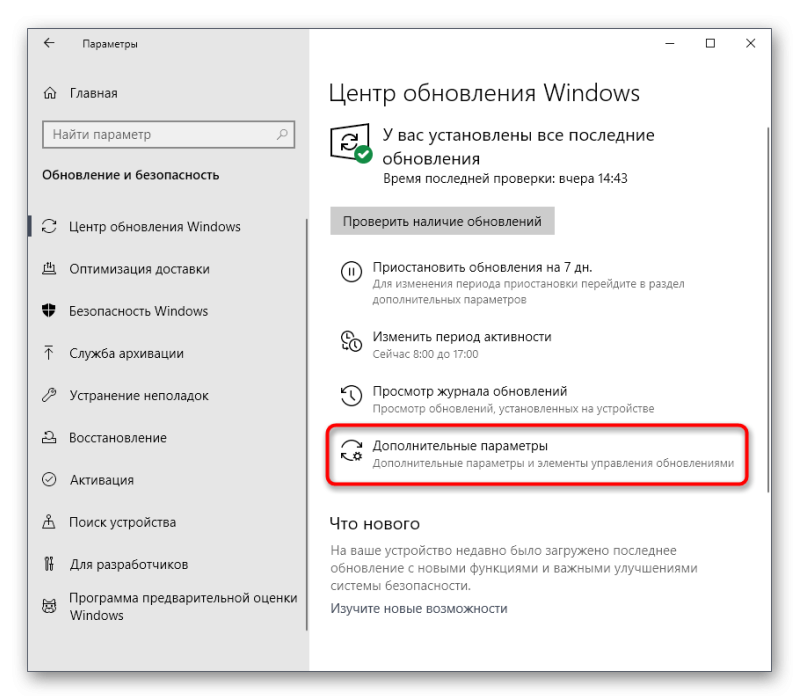The height and width of the screenshot is (700, 800).
Task: Click the home icon next to Главная
Action: [x=49, y=93]
